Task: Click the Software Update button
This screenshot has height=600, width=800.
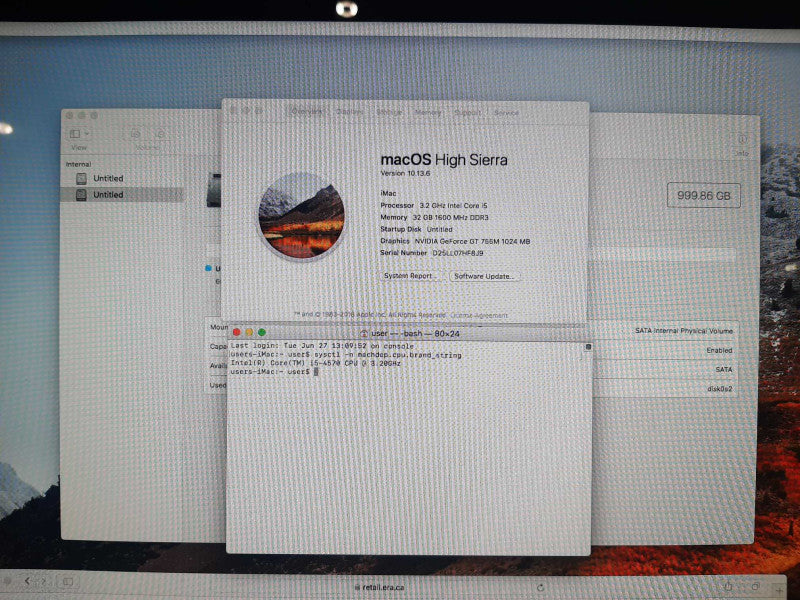Action: point(484,276)
